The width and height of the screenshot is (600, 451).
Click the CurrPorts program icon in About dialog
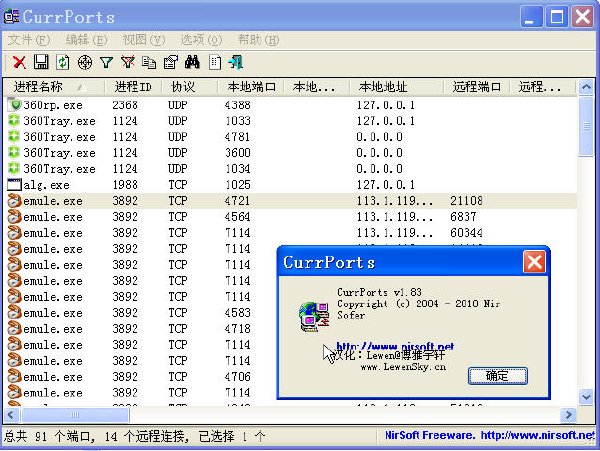pos(314,316)
